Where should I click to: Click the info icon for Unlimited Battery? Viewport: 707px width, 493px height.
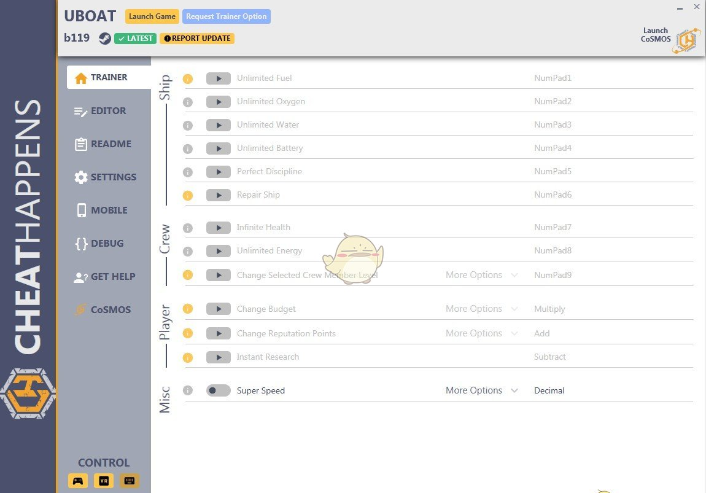click(188, 149)
